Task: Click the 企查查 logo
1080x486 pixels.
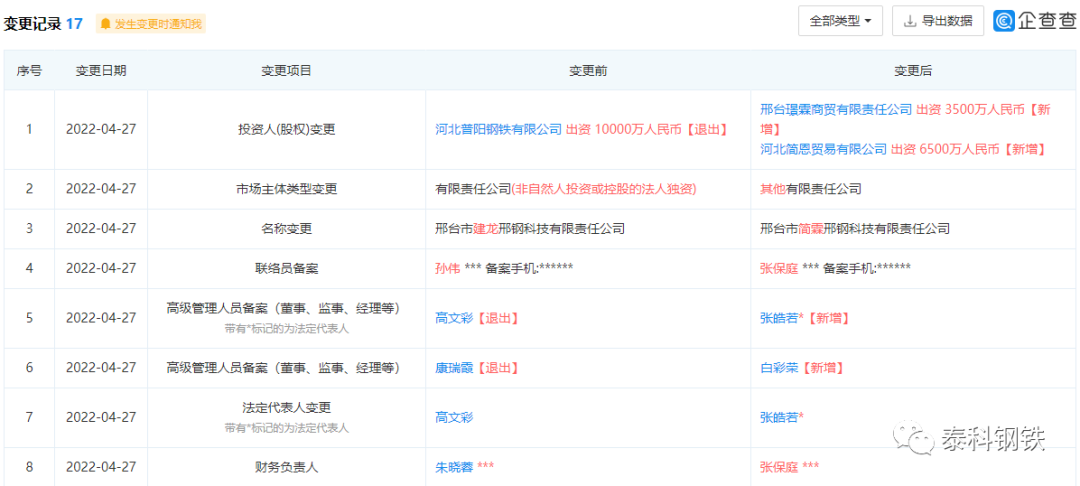Action: pos(1035,20)
